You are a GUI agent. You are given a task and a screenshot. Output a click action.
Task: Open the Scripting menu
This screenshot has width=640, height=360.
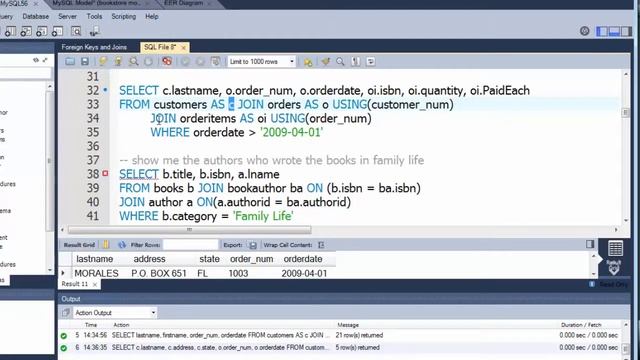124,16
